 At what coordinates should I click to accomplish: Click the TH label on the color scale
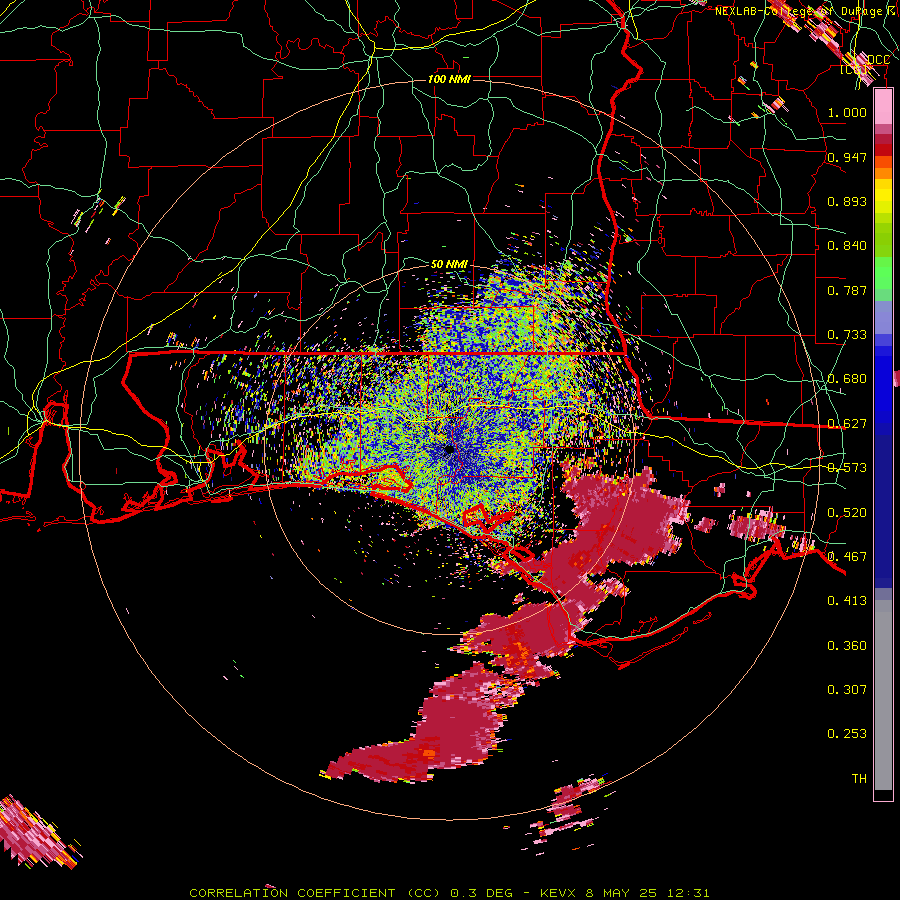[x=859, y=779]
